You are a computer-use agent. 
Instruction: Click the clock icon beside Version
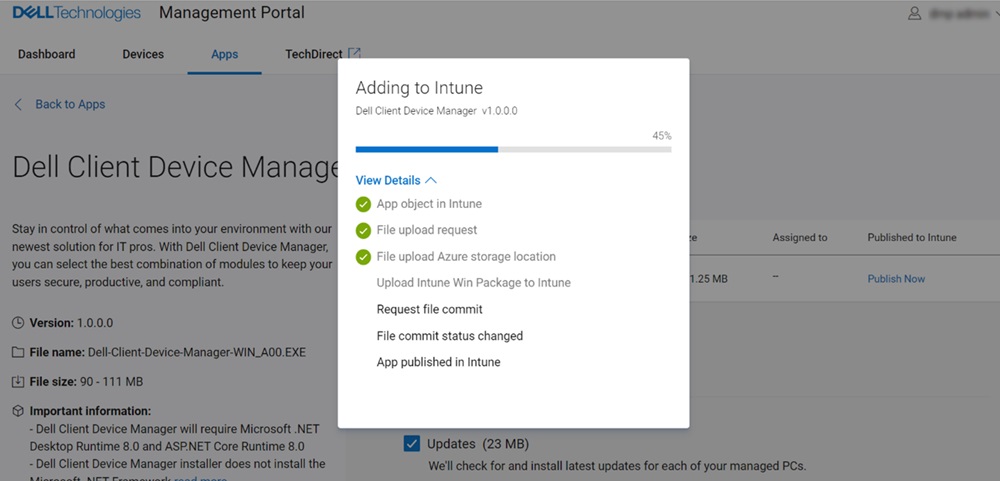pyautogui.click(x=19, y=323)
